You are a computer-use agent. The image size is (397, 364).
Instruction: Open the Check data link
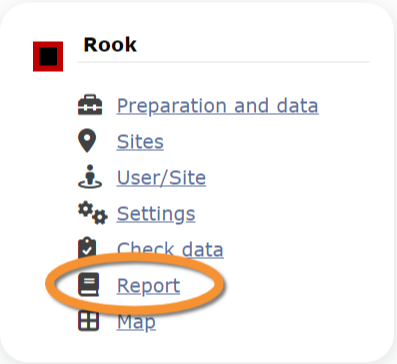click(x=170, y=249)
